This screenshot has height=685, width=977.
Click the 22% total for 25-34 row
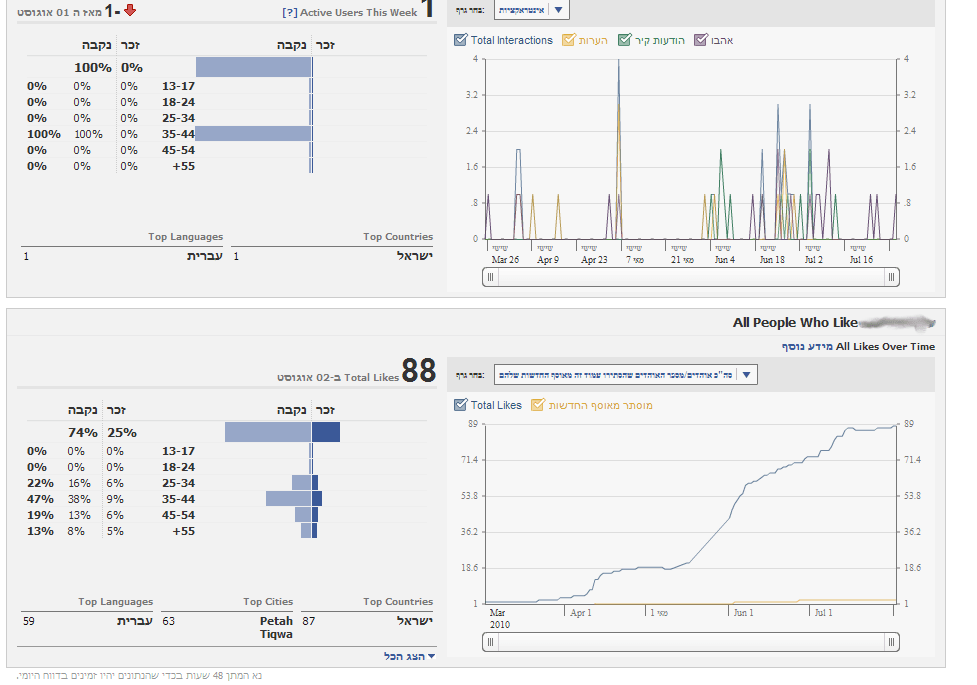point(41,483)
